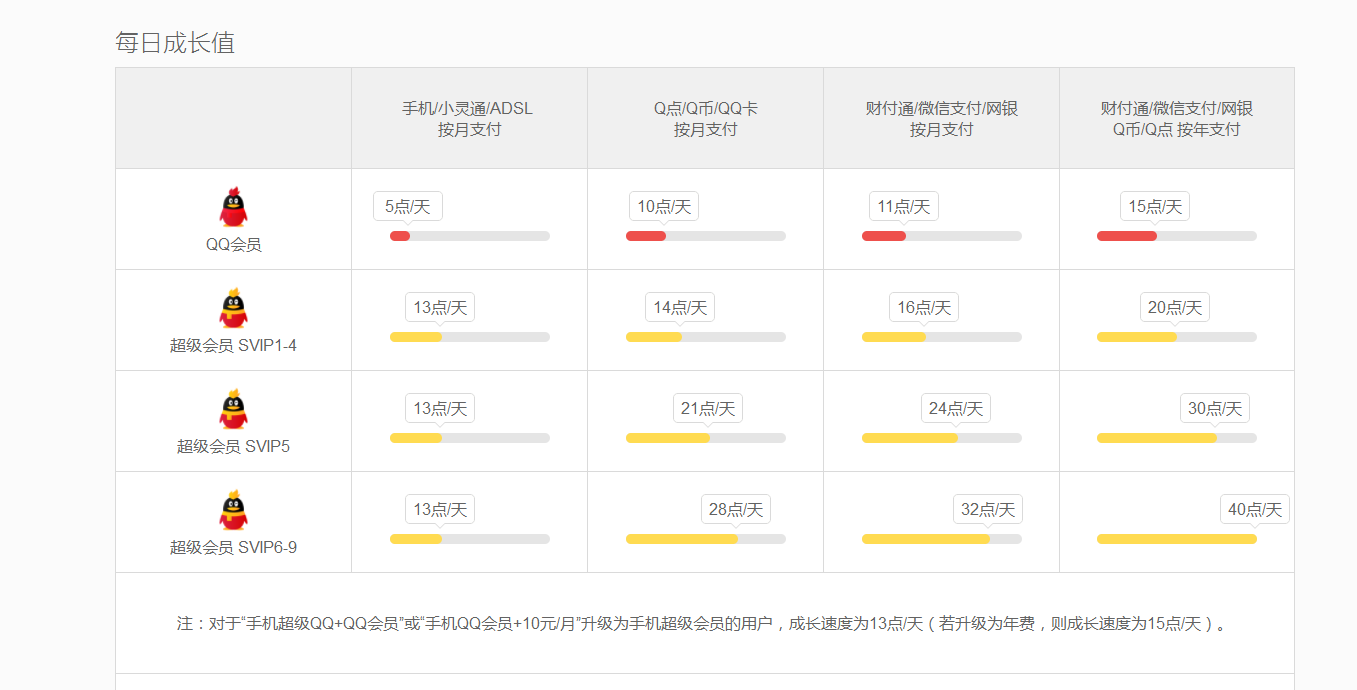1357x690 pixels.
Task: Click the 28点/天 value bubble
Action: click(736, 510)
